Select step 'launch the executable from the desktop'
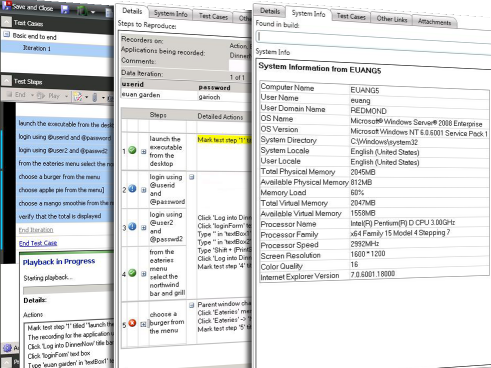The width and height of the screenshot is (491, 368). 65,124
